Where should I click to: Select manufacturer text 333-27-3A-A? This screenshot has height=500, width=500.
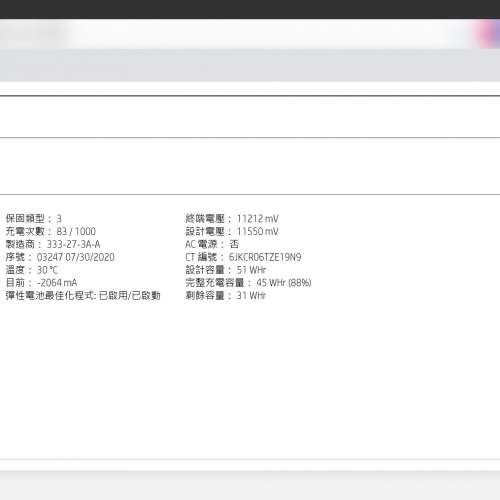tap(73, 244)
